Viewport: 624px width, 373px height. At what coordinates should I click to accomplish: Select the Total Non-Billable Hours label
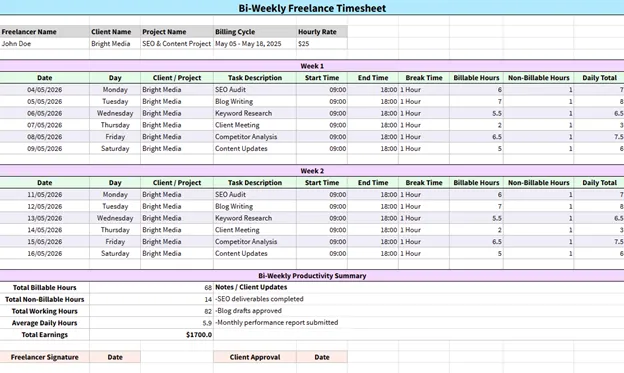[45, 299]
